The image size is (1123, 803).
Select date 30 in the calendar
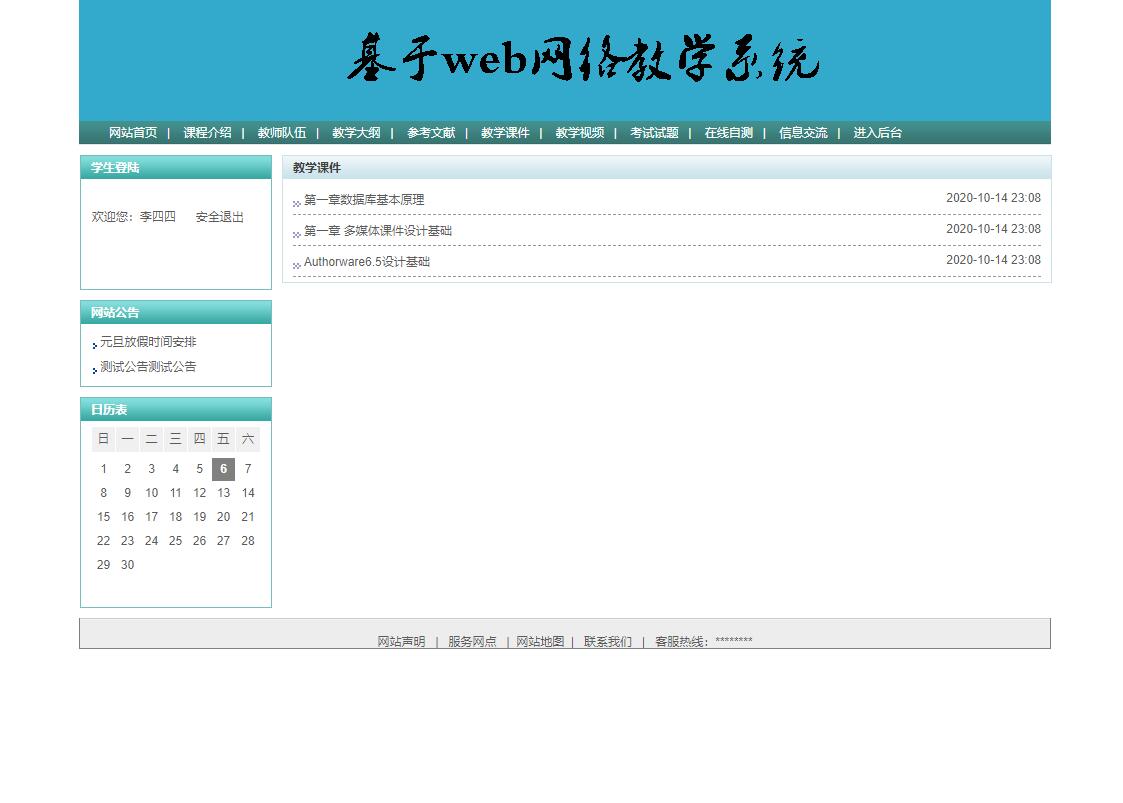coord(127,565)
